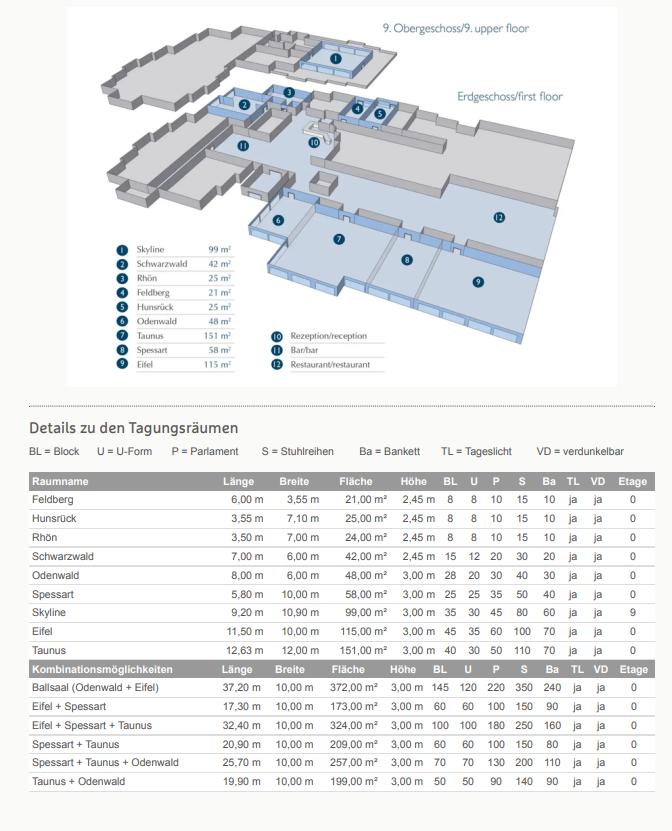Click the legend text 'Taunus 151 m²'

tap(183, 336)
